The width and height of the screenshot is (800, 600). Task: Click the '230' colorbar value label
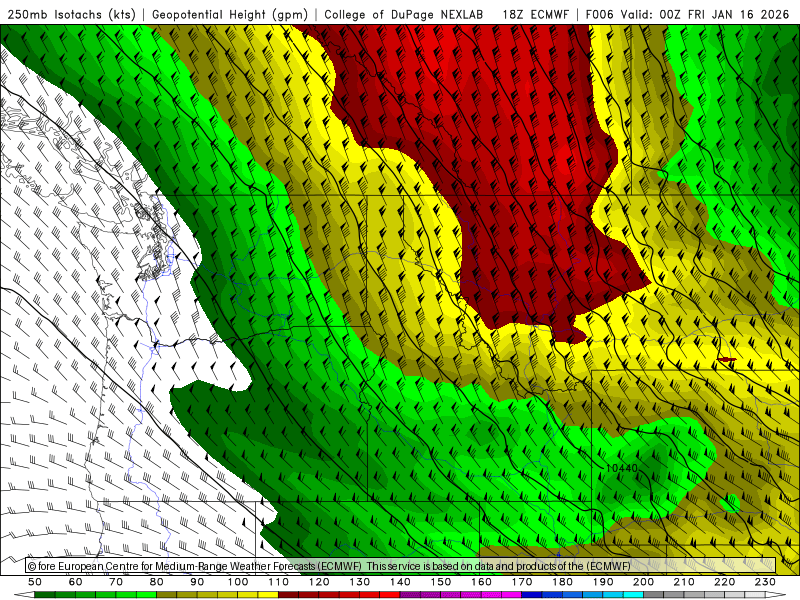765,582
